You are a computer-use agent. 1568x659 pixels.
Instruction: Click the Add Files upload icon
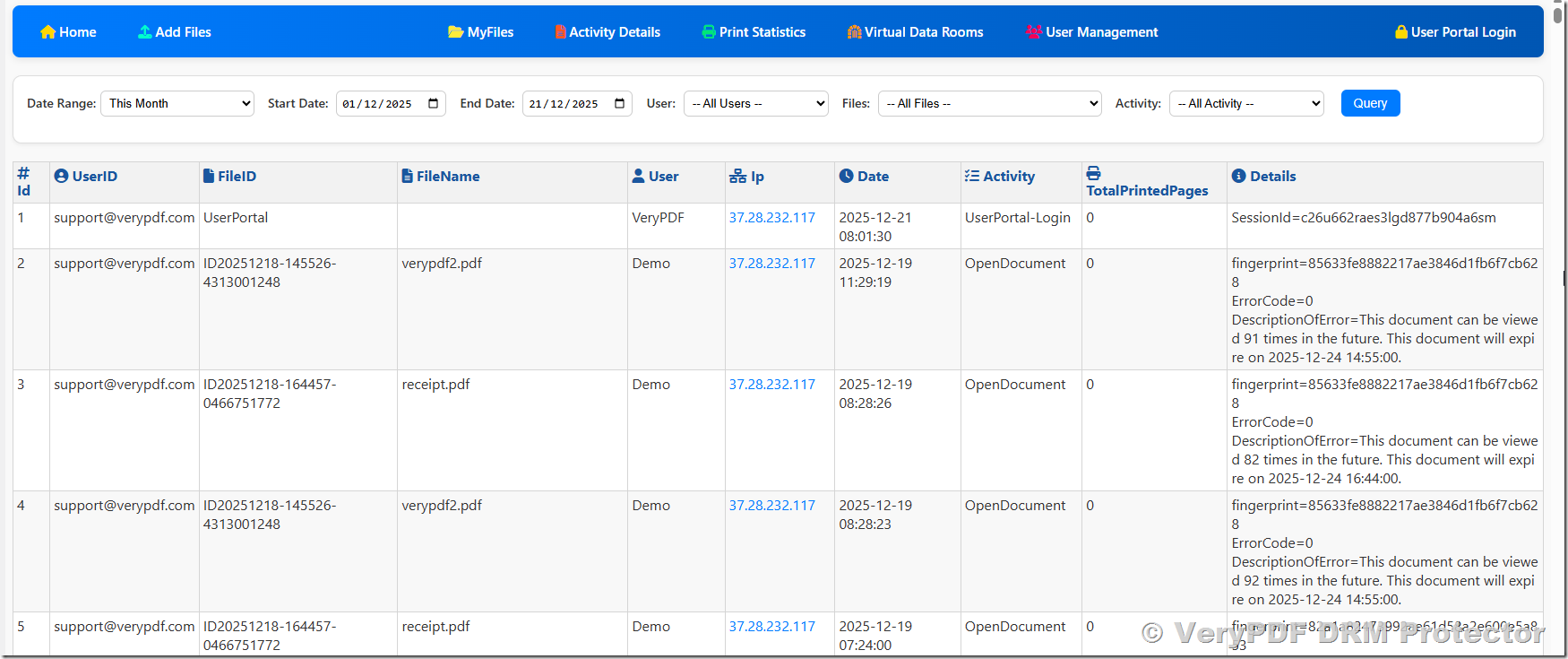pyautogui.click(x=144, y=32)
